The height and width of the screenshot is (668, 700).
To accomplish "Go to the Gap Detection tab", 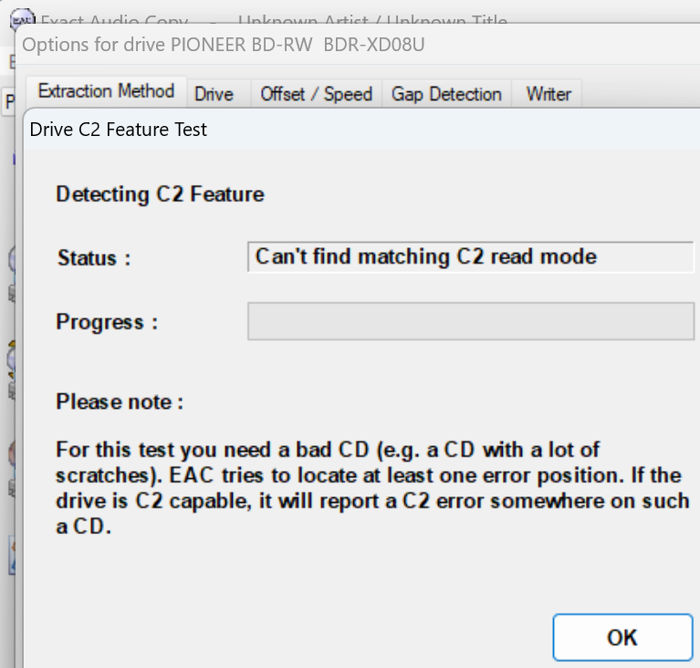I will [x=446, y=94].
